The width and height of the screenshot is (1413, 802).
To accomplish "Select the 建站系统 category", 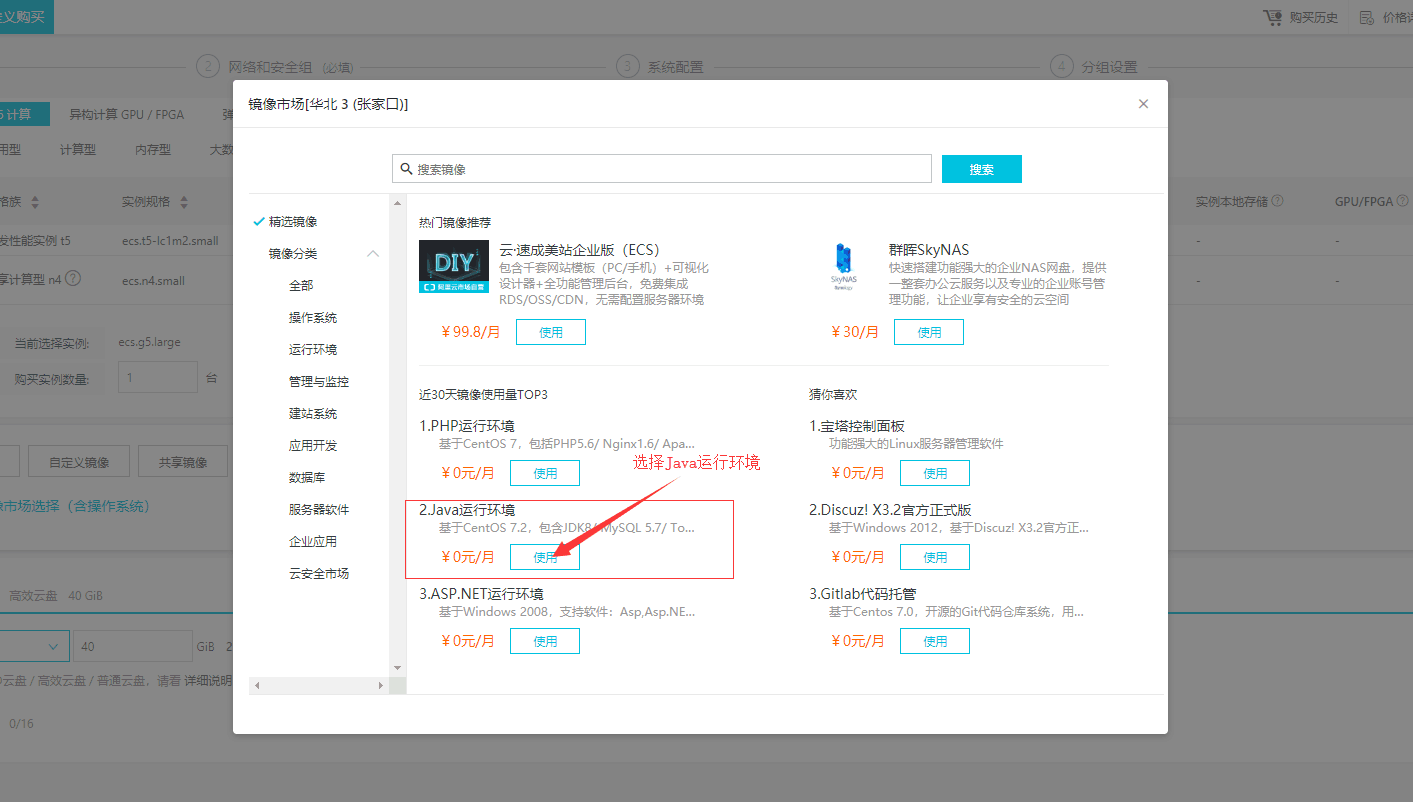I will 313,414.
